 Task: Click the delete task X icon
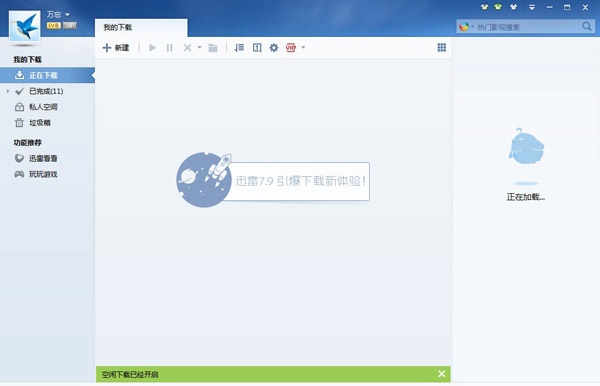[187, 48]
